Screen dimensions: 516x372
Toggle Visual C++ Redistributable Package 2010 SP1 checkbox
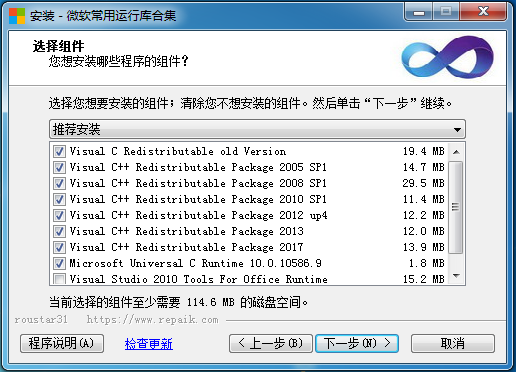(x=59, y=199)
